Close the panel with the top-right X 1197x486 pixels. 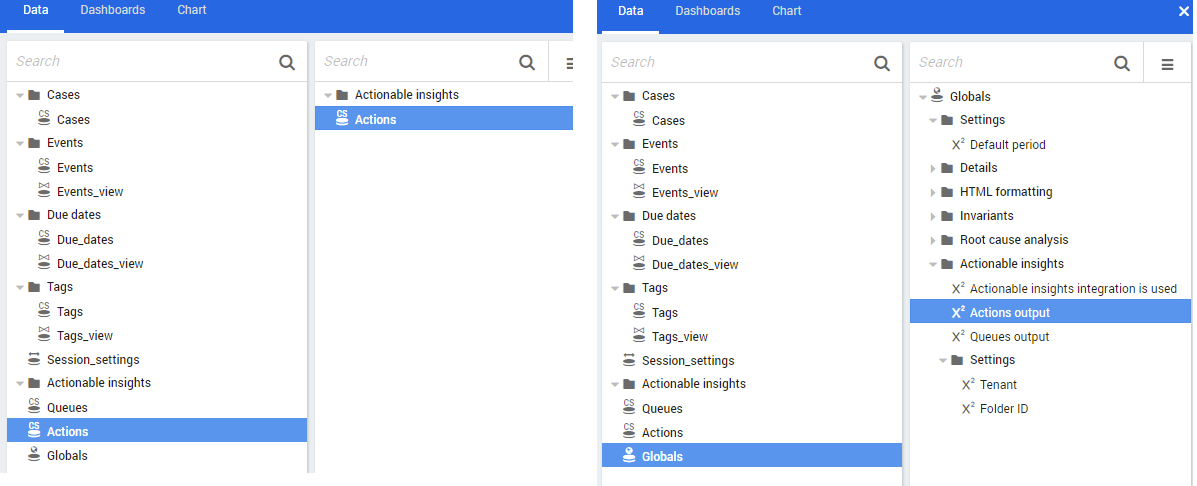click(x=1185, y=11)
